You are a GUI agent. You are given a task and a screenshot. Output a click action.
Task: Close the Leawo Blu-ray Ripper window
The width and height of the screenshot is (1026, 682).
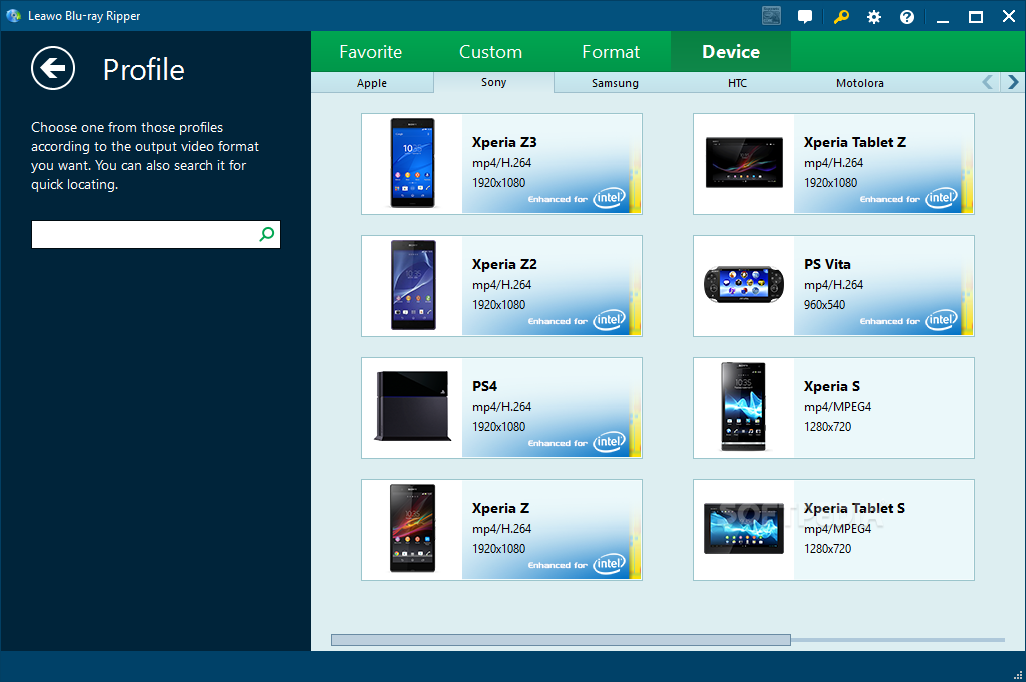[1009, 16]
